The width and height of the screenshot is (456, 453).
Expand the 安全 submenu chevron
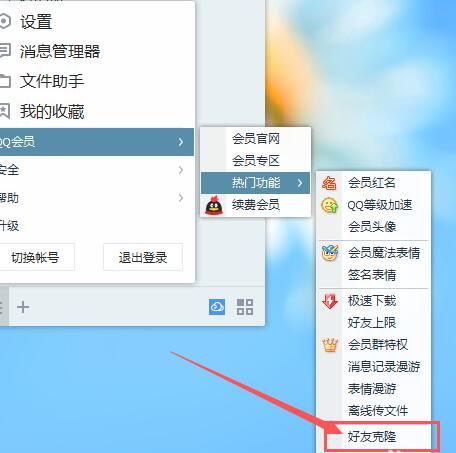181,170
